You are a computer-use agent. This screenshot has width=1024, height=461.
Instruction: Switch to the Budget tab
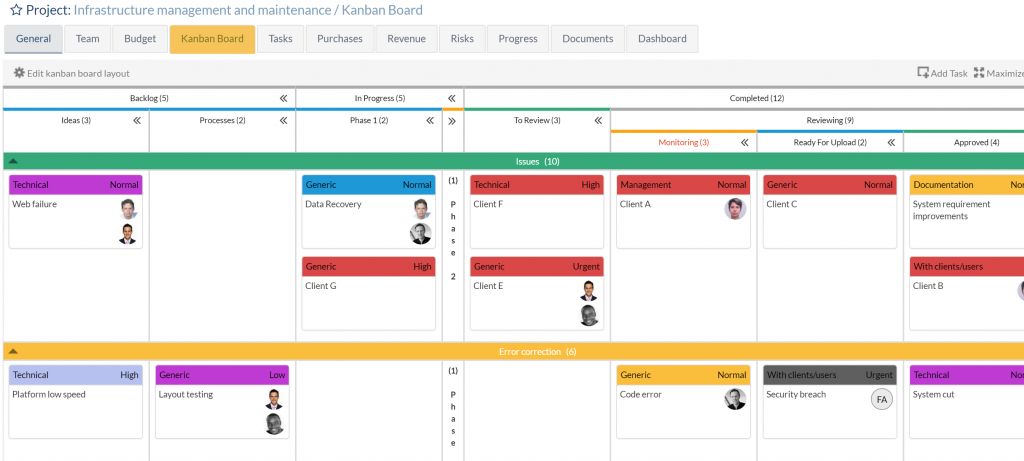(x=140, y=39)
